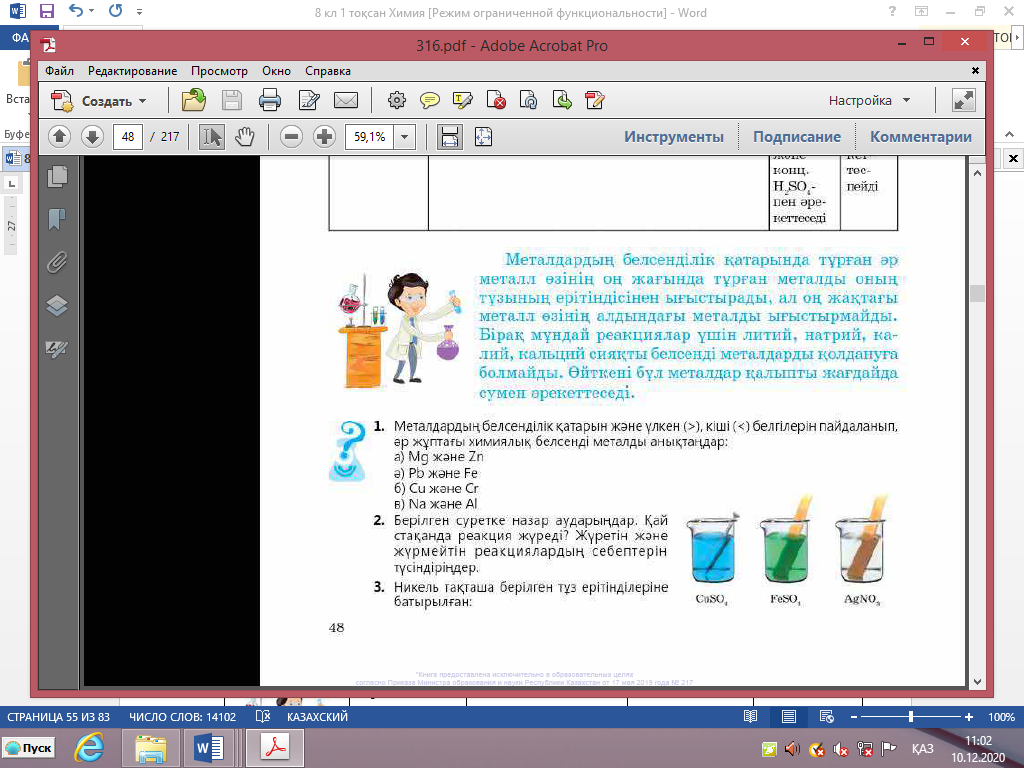Show signatures panel icon

point(57,349)
